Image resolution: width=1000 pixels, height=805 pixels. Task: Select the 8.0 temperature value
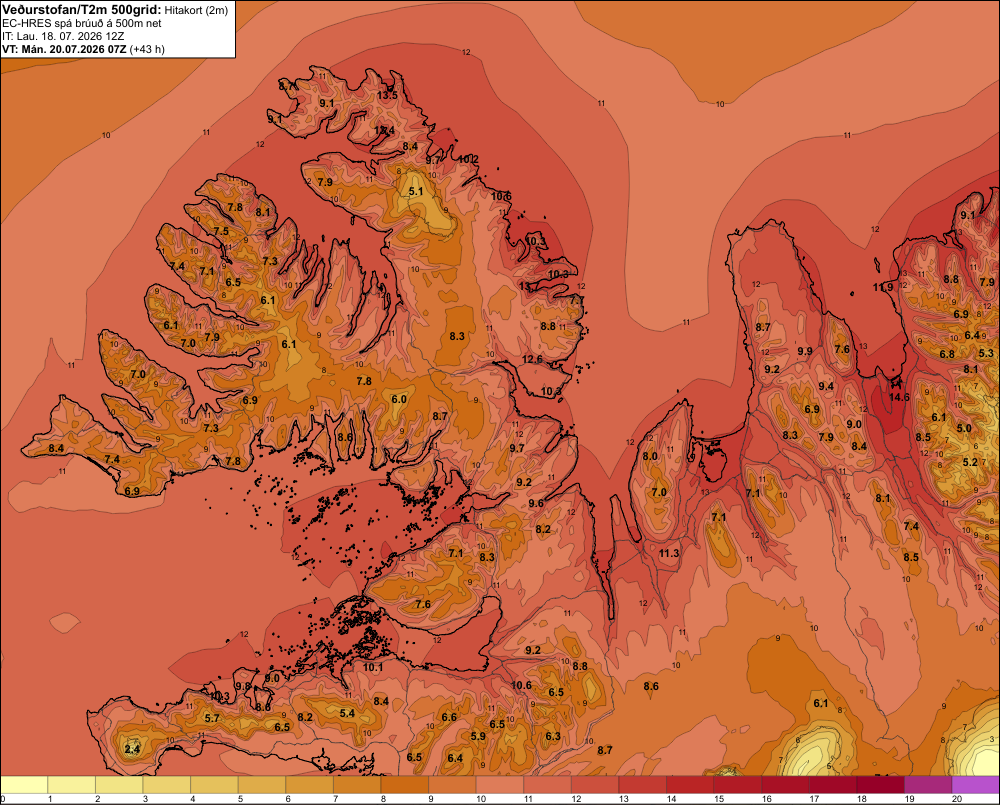[650, 457]
